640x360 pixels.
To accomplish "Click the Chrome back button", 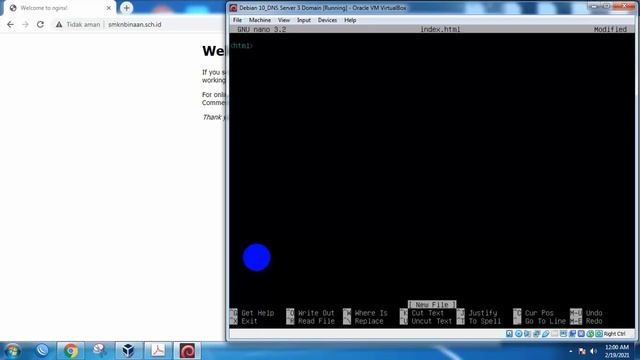I will coord(11,24).
